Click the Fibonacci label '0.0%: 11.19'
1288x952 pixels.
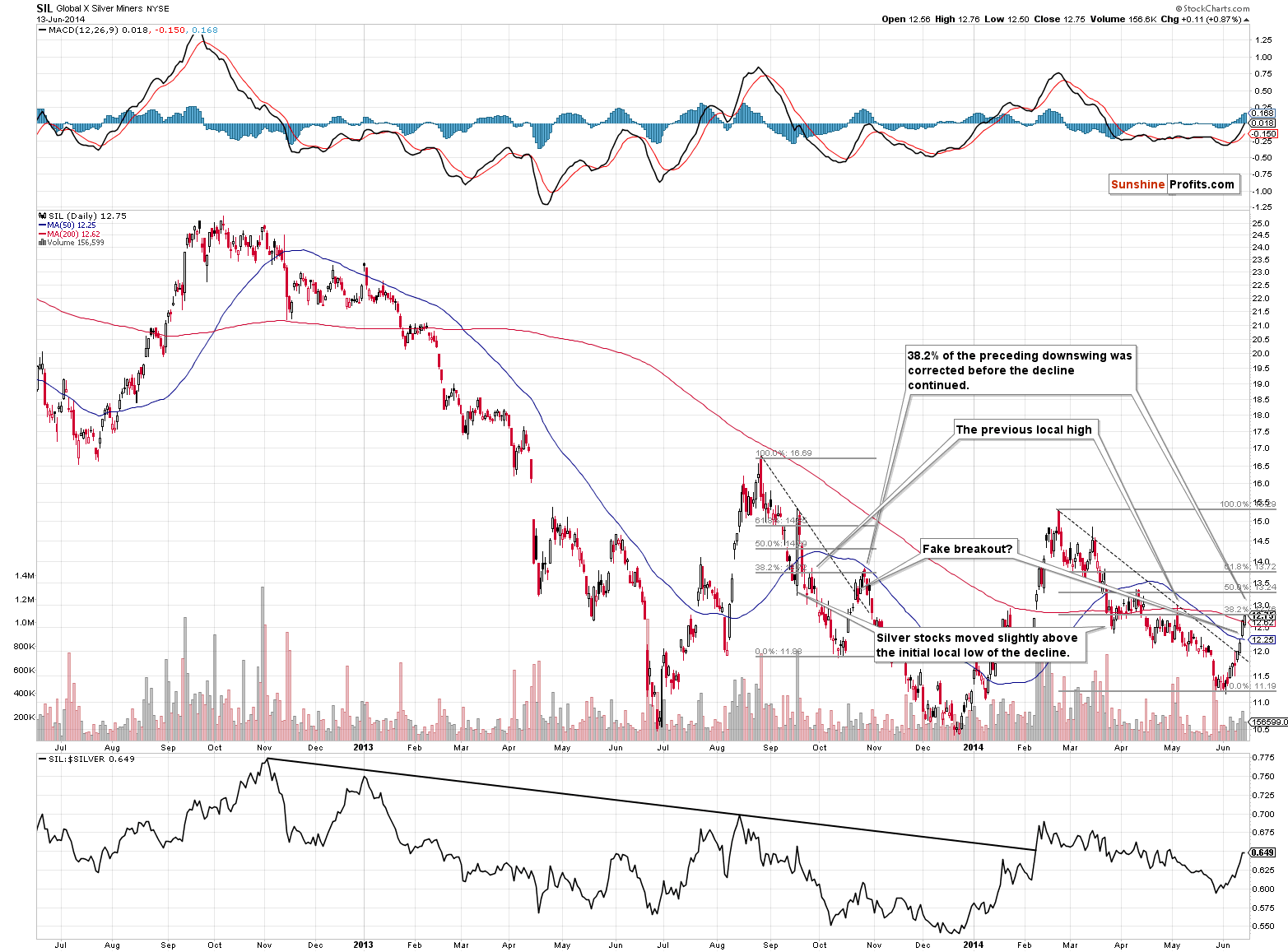(x=1252, y=685)
